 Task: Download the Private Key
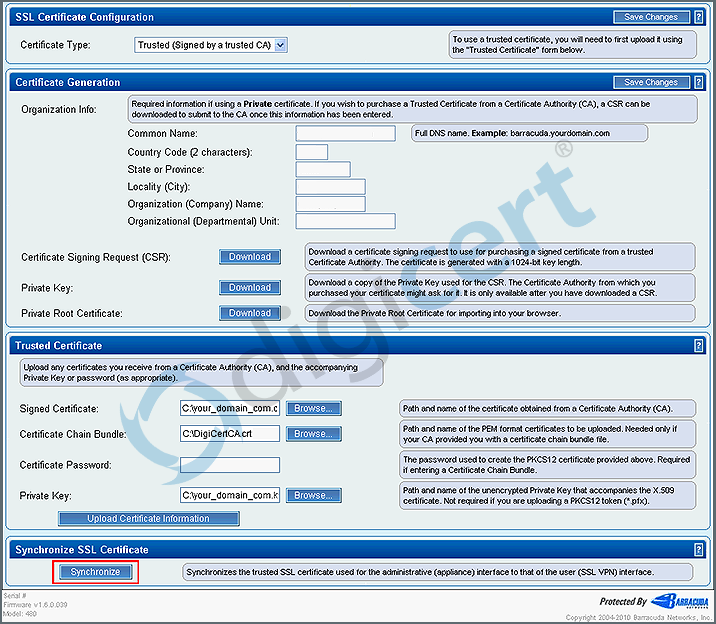(250, 287)
